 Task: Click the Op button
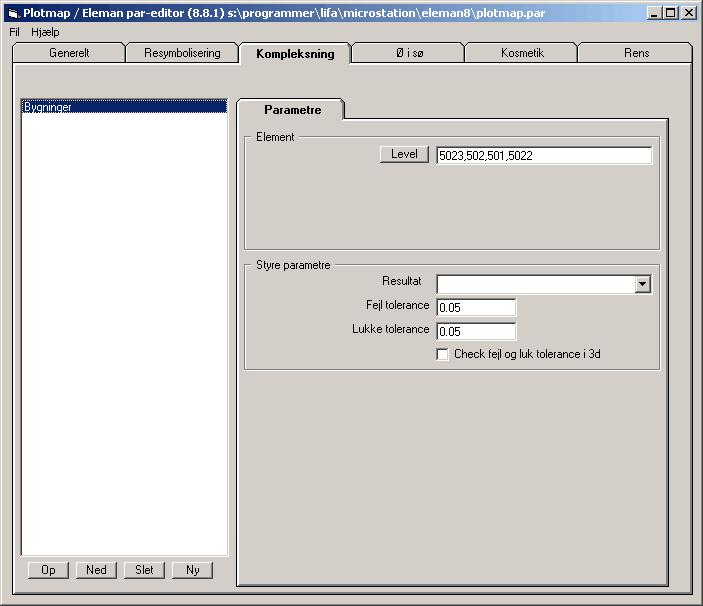[48, 570]
